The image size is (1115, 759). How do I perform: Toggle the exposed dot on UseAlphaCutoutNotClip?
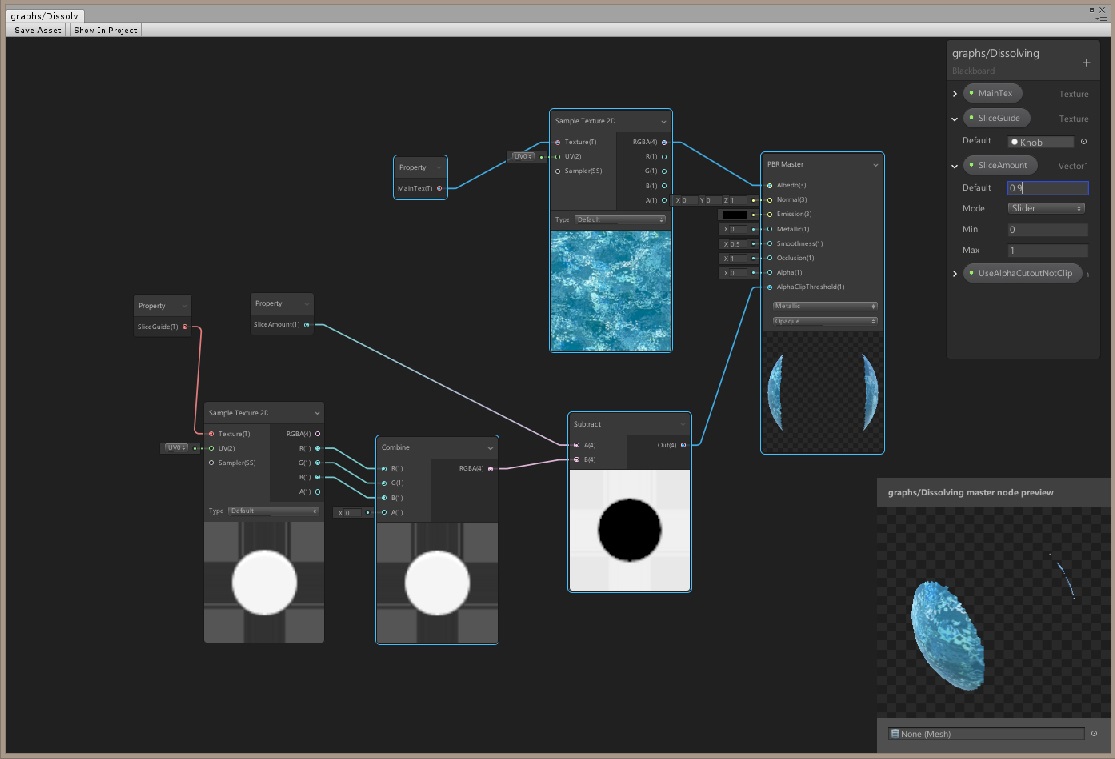pos(972,273)
